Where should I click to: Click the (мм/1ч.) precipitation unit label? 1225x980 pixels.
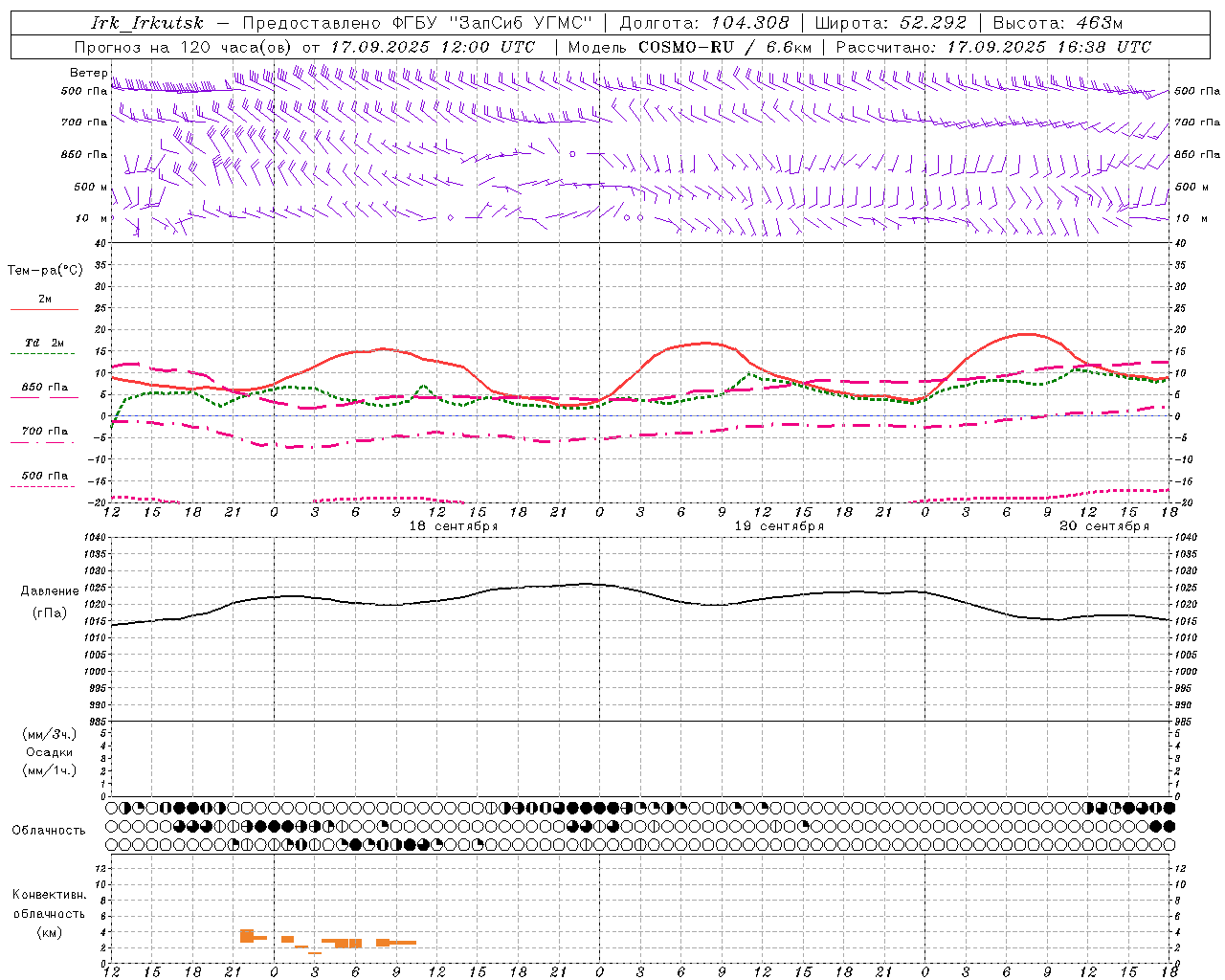point(50,770)
